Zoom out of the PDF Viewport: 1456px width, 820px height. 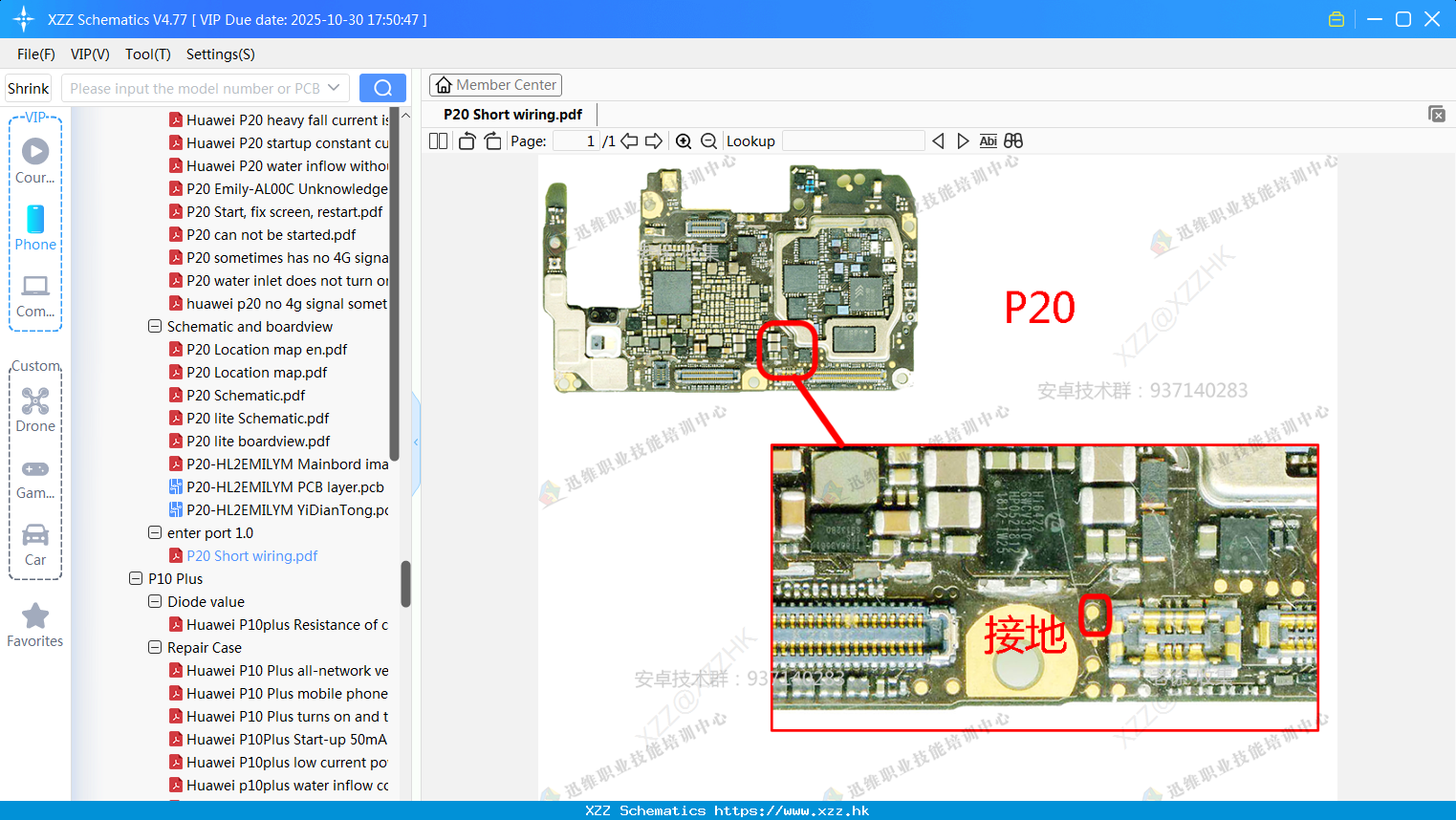708,140
